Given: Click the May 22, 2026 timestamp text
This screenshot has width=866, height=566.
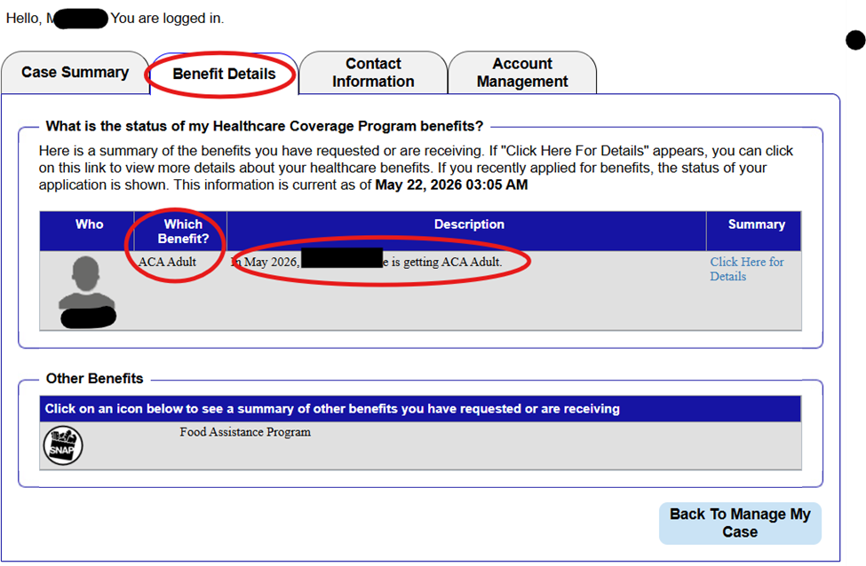Looking at the screenshot, I should point(451,184).
